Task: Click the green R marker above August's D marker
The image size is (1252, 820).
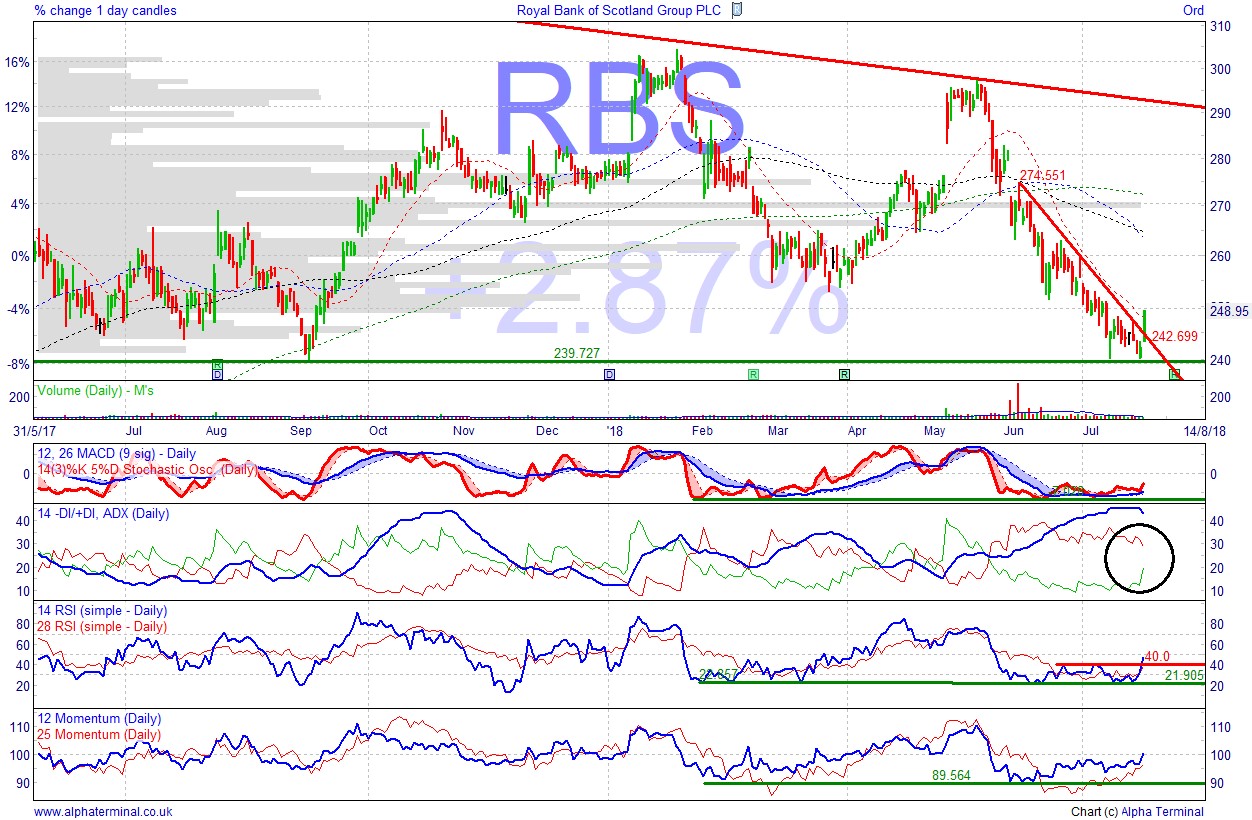Action: 217,366
